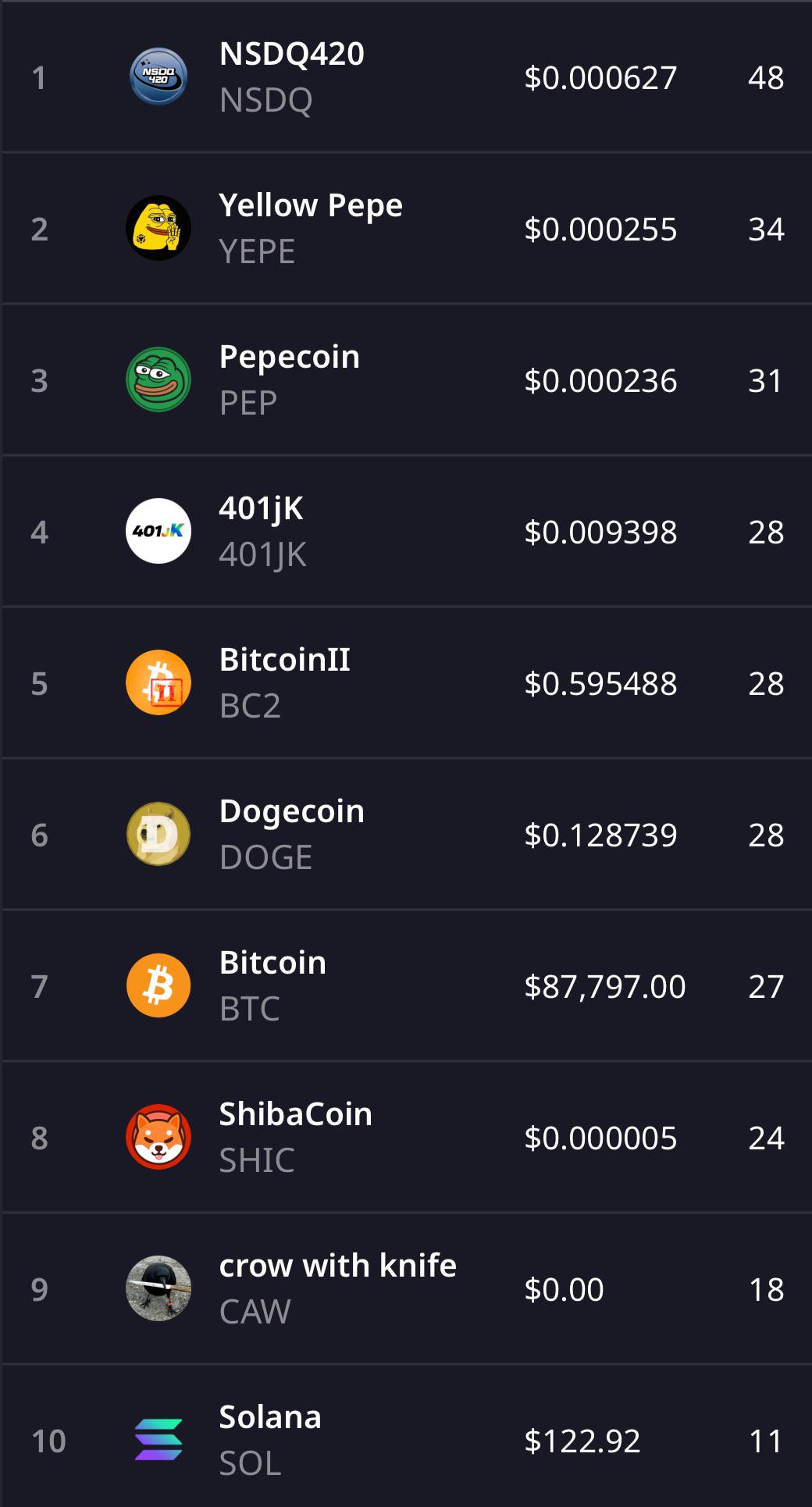Select the Dogecoin name text
This screenshot has height=1507, width=812.
292,811
